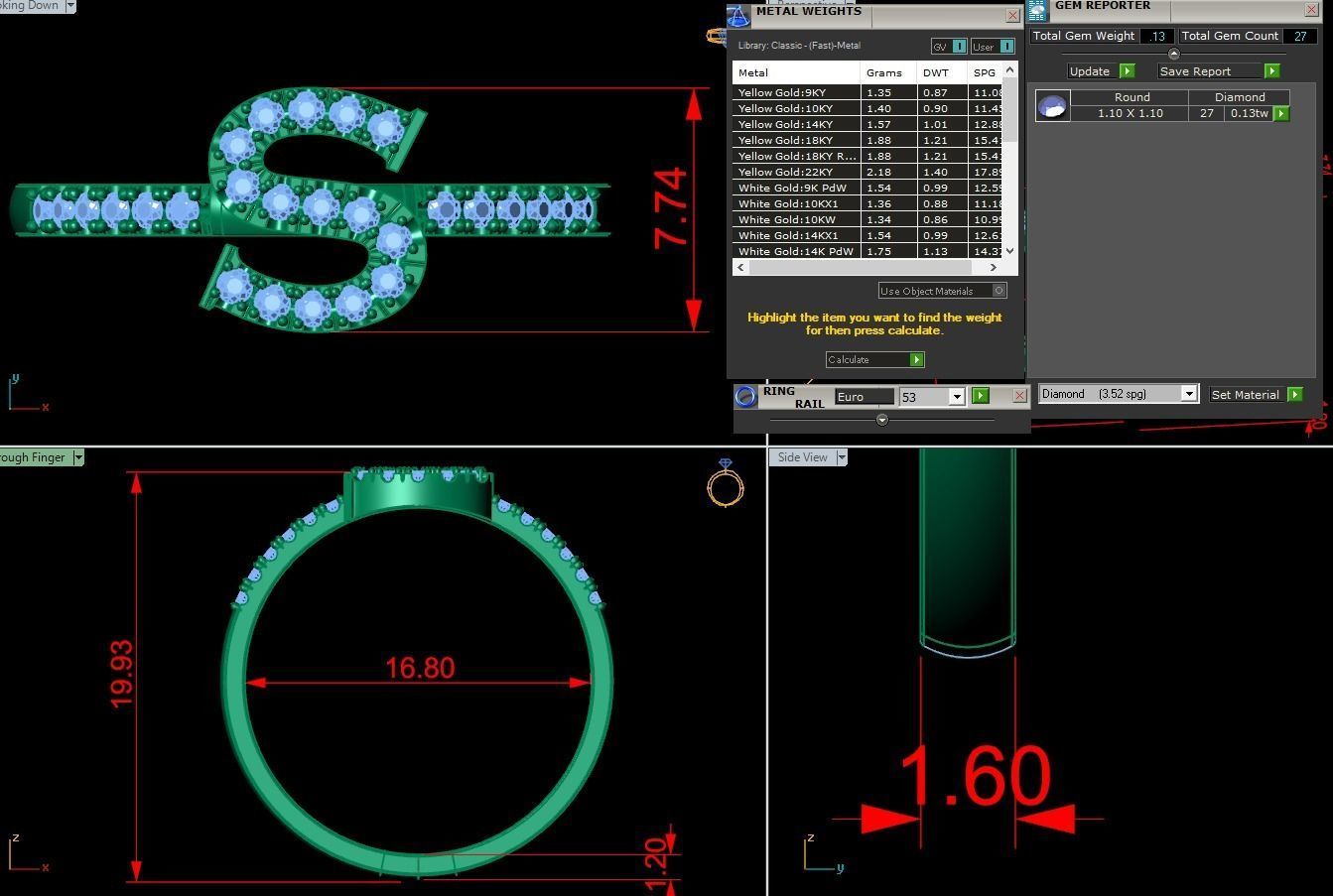The height and width of the screenshot is (896, 1333).
Task: Click the Metal Weights scale icon
Action: coord(737,16)
